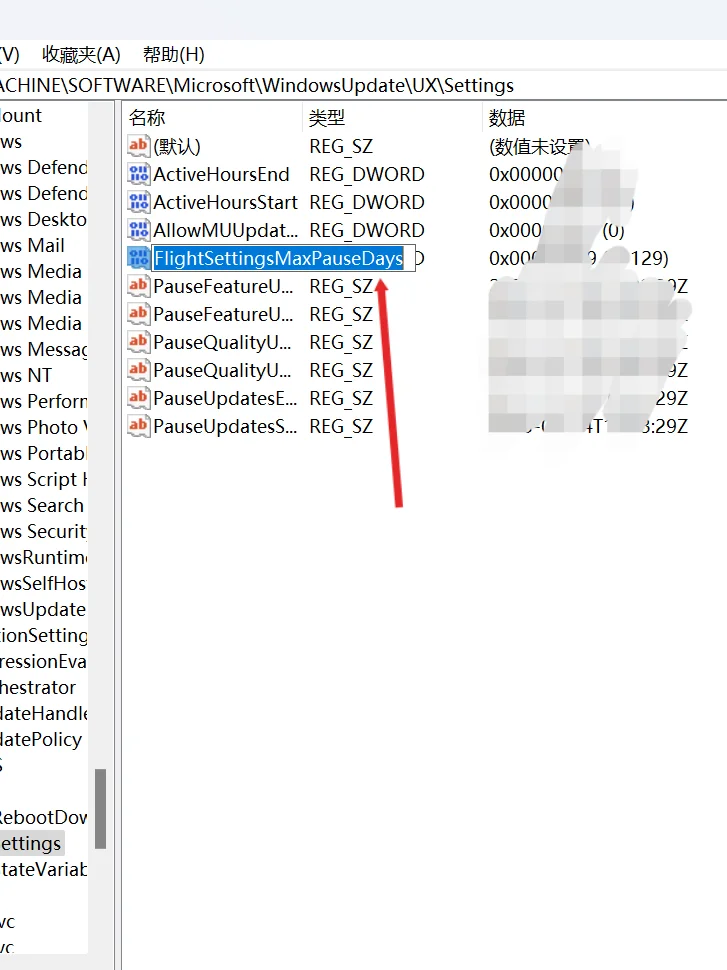Select the 'ws NT' tree key

(26, 376)
